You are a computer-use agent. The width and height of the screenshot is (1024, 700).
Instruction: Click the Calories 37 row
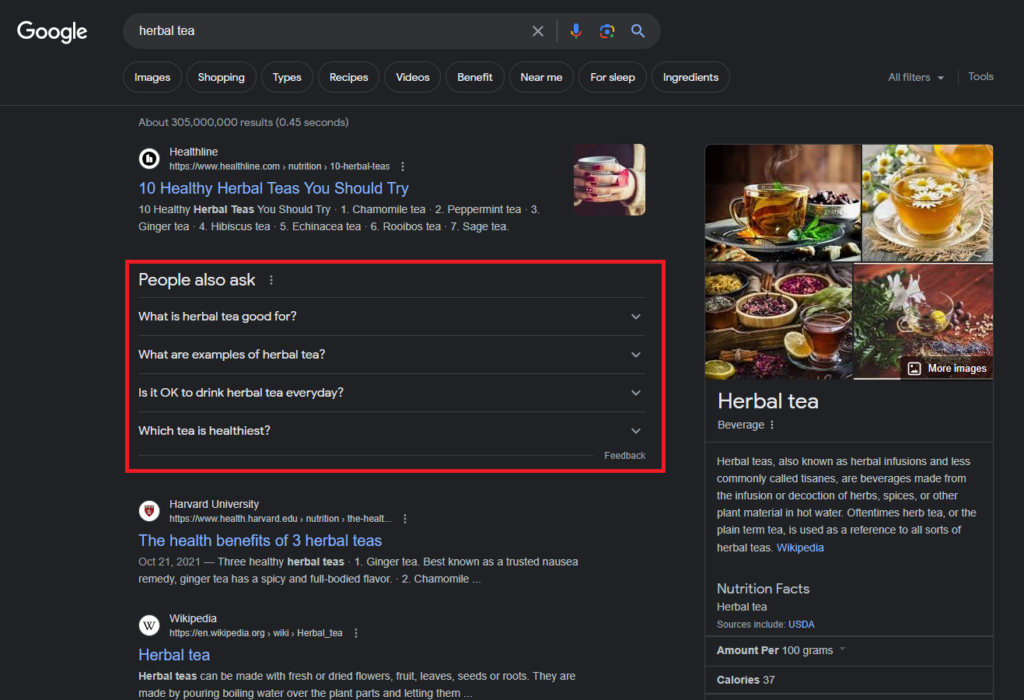pos(849,680)
